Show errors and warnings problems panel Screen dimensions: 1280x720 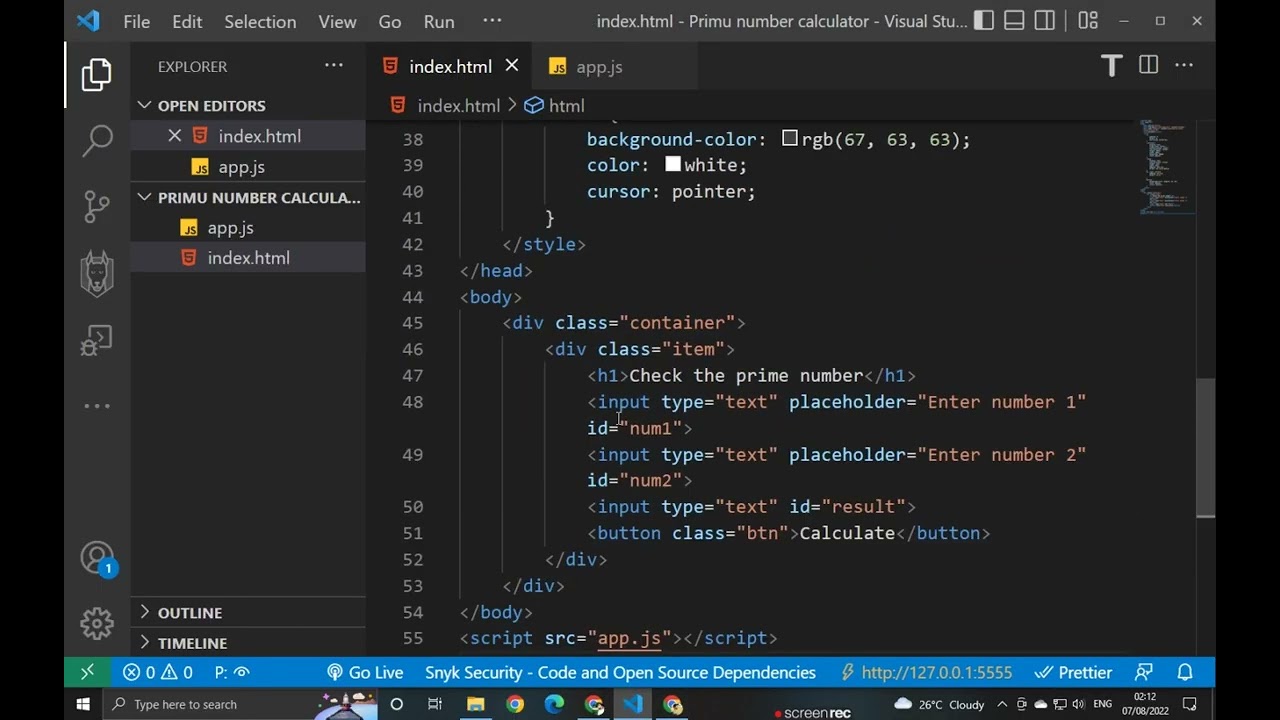158,673
